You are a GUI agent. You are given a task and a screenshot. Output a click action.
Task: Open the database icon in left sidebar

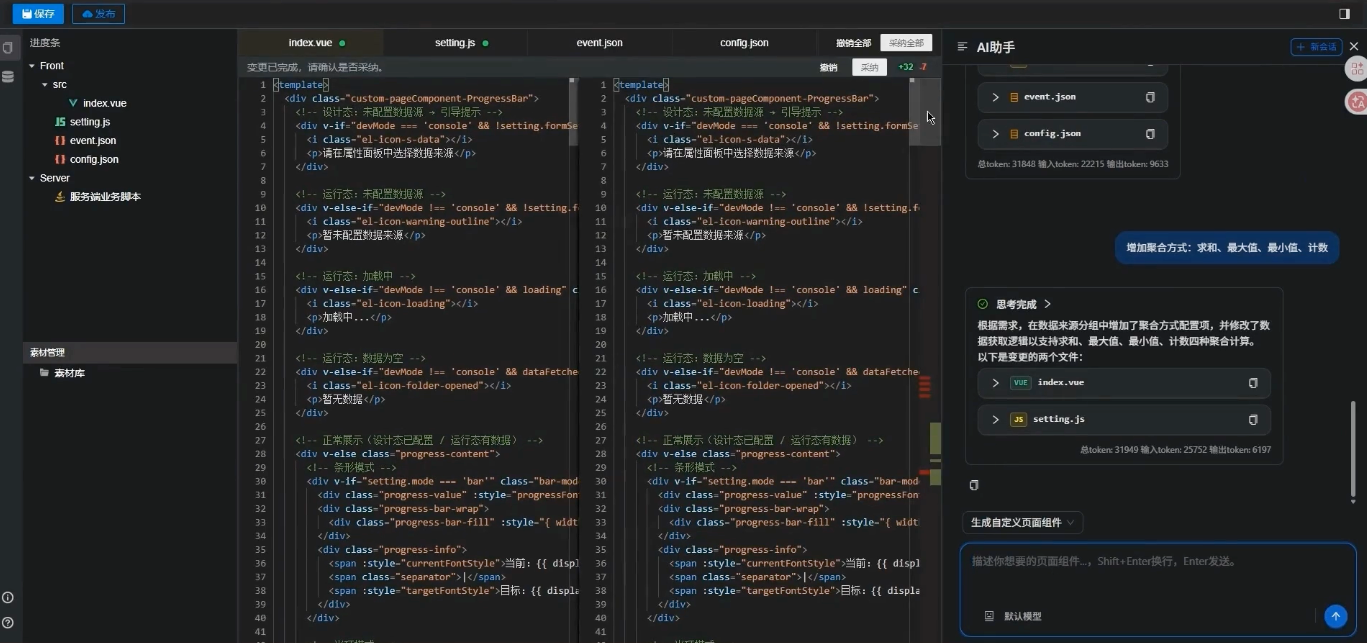point(8,76)
